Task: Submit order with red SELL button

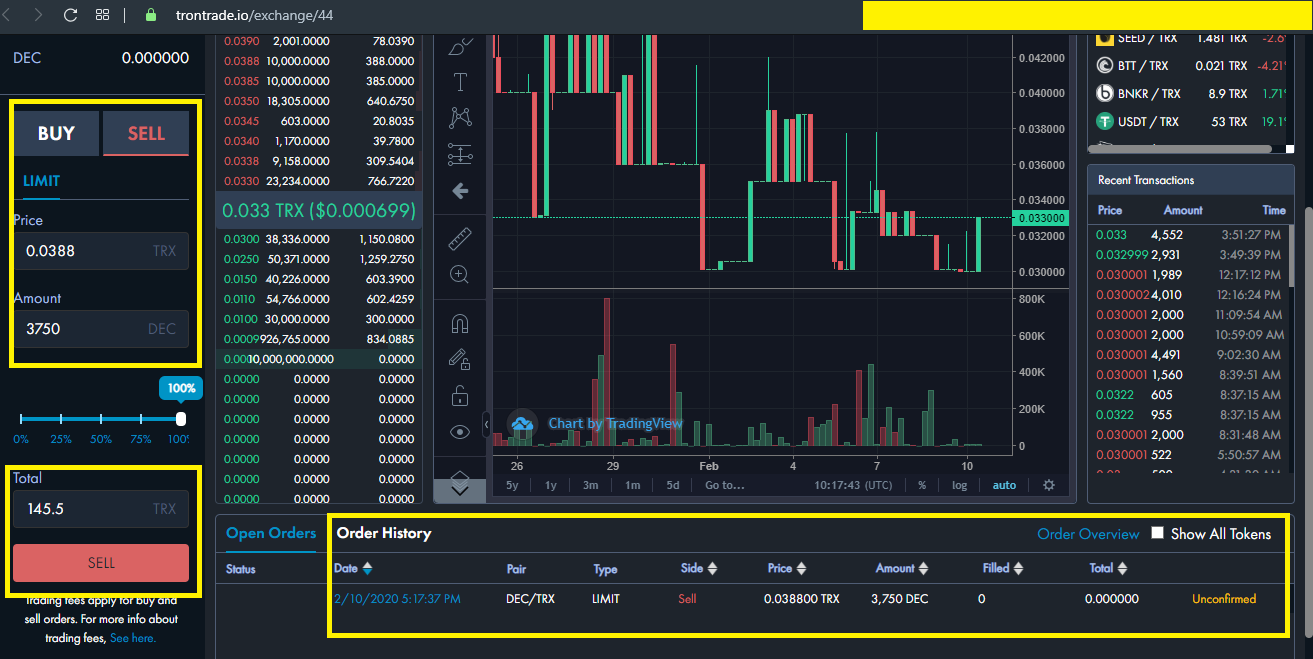Action: [x=101, y=563]
